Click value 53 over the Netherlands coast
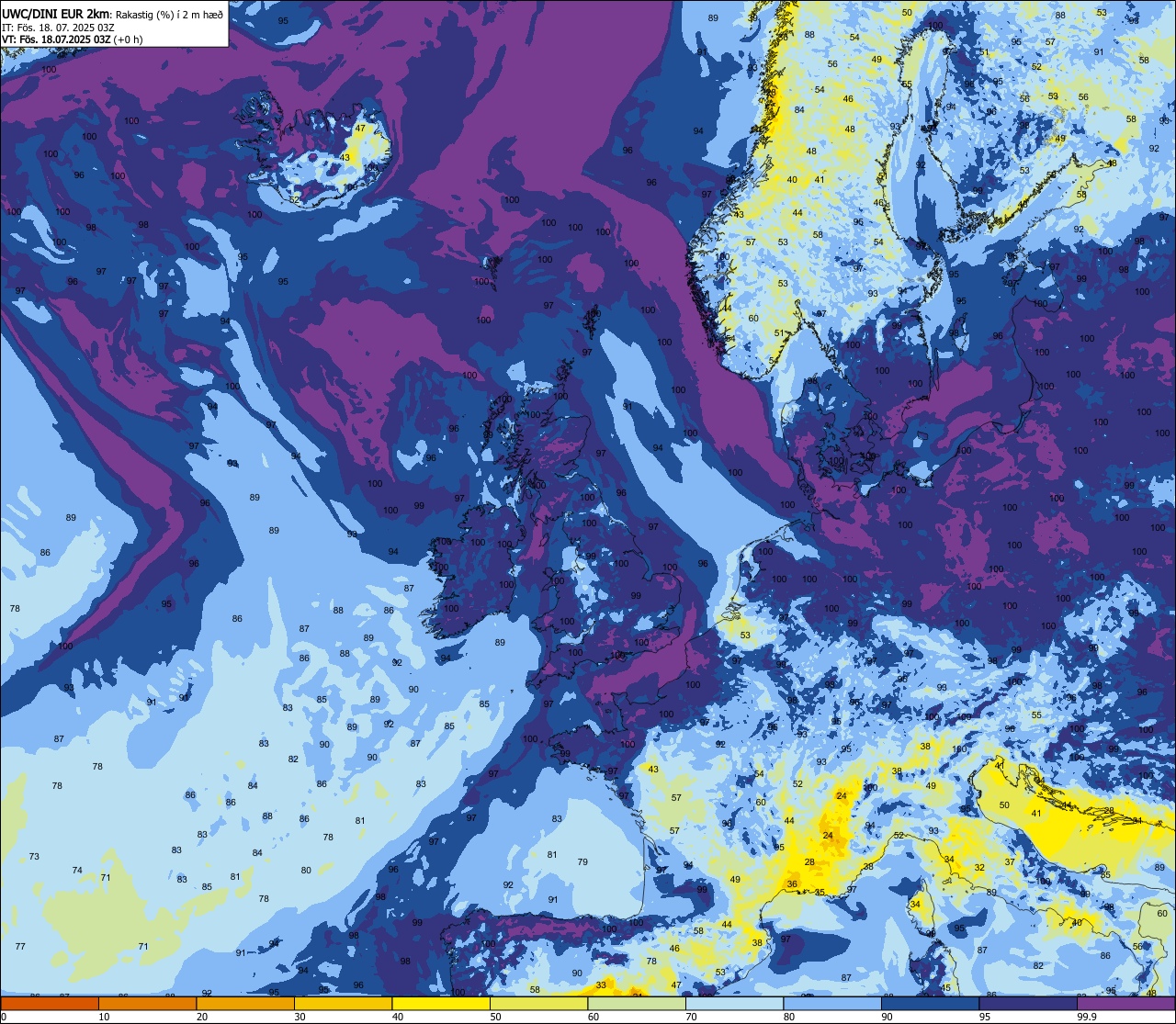The width and height of the screenshot is (1176, 1024). 745,636
